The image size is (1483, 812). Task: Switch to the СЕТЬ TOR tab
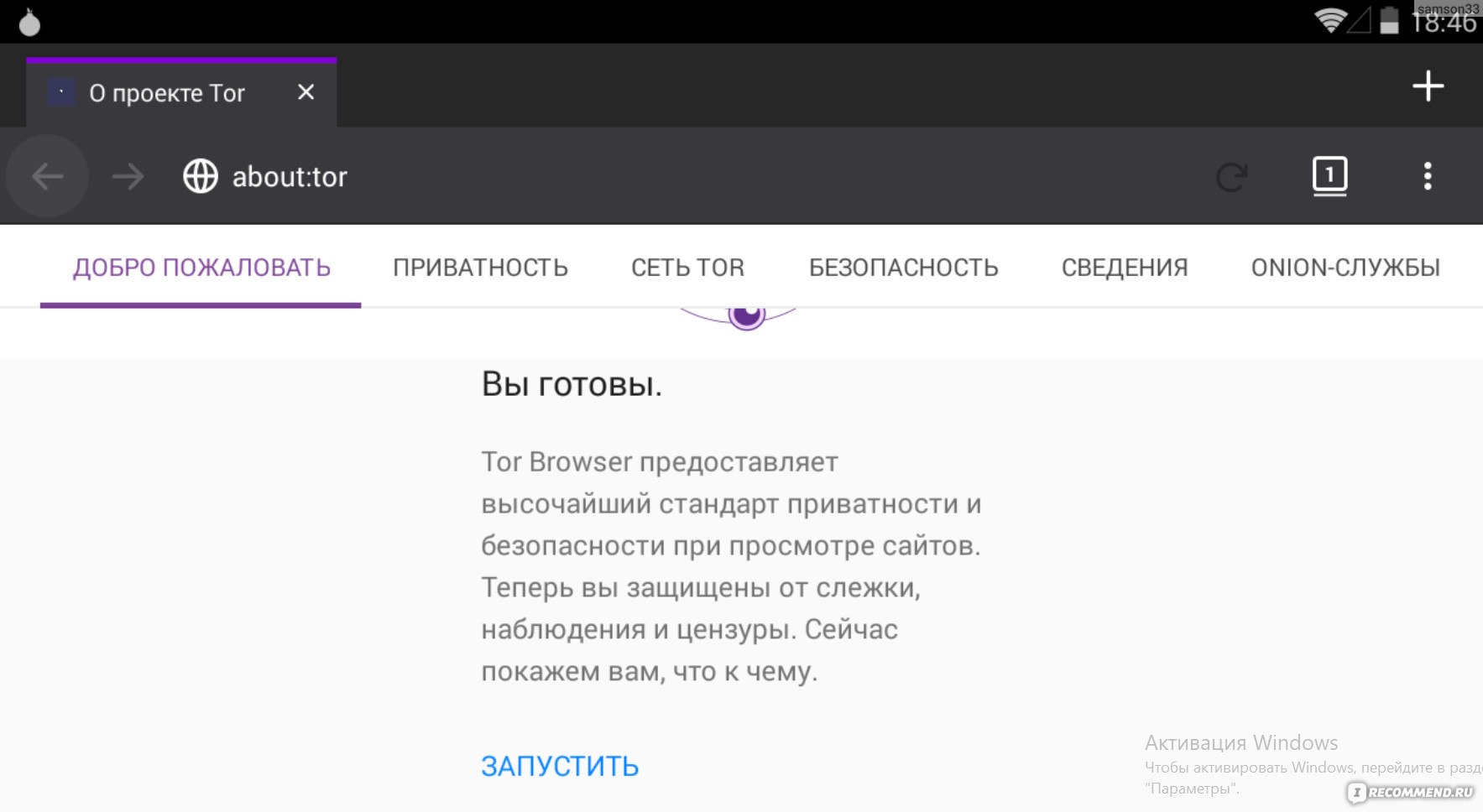(x=687, y=268)
